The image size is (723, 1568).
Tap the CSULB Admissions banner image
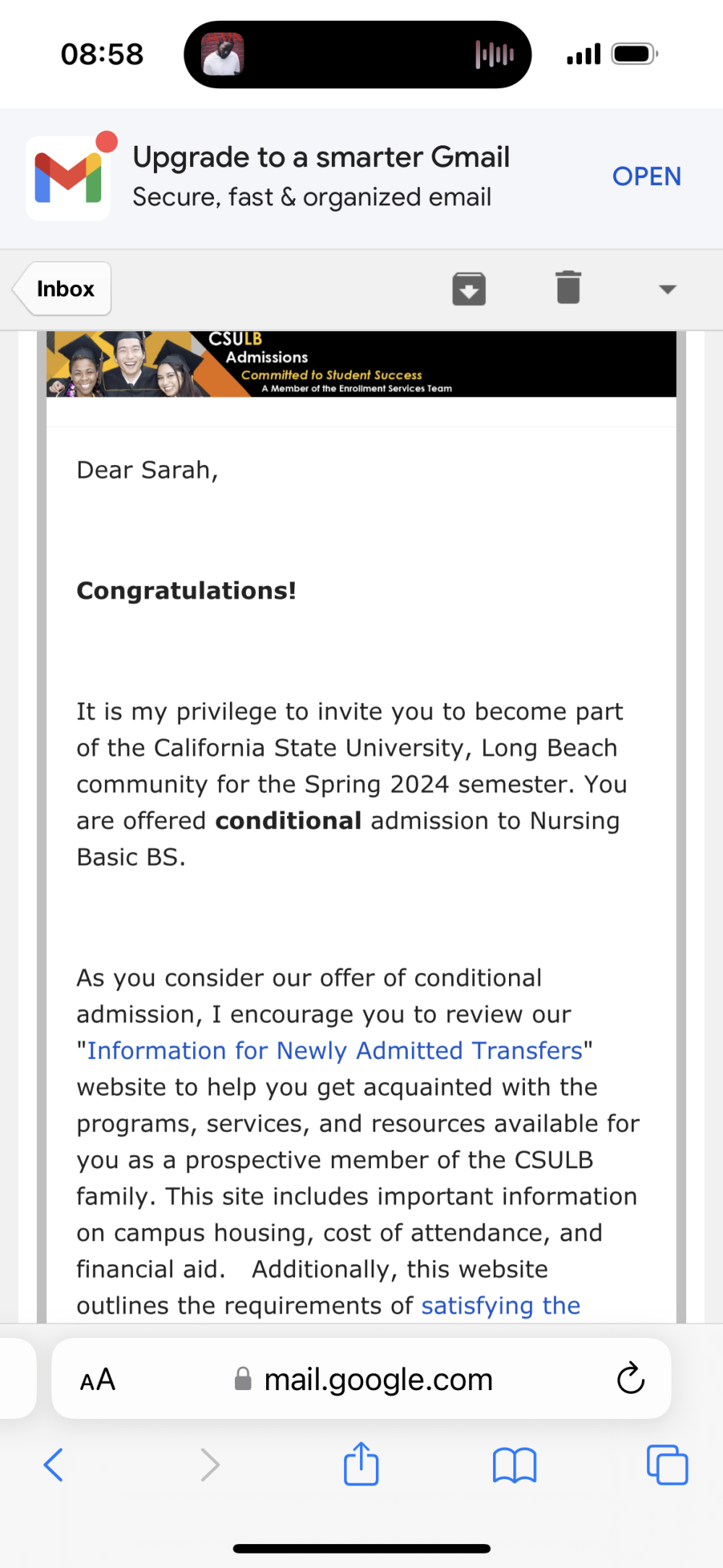pos(361,364)
